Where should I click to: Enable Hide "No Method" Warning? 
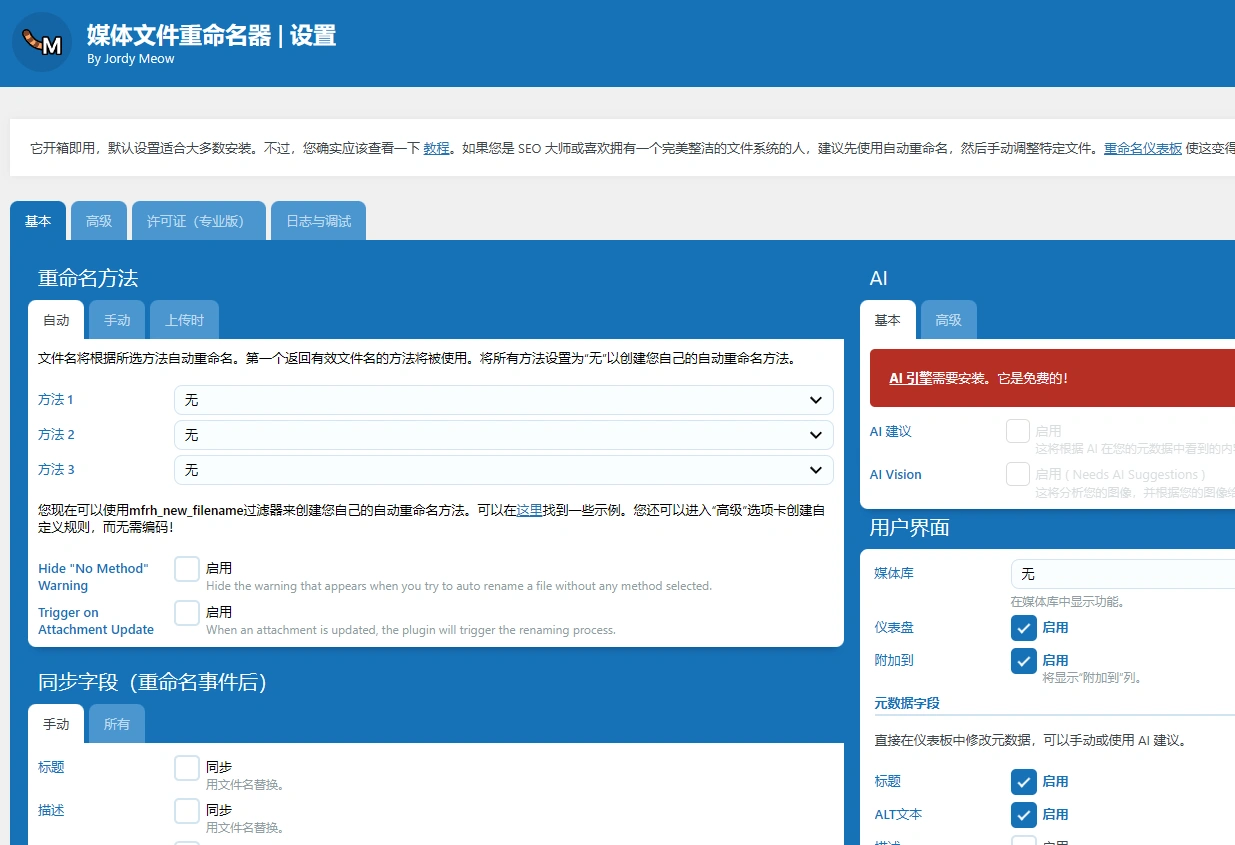(x=186, y=568)
